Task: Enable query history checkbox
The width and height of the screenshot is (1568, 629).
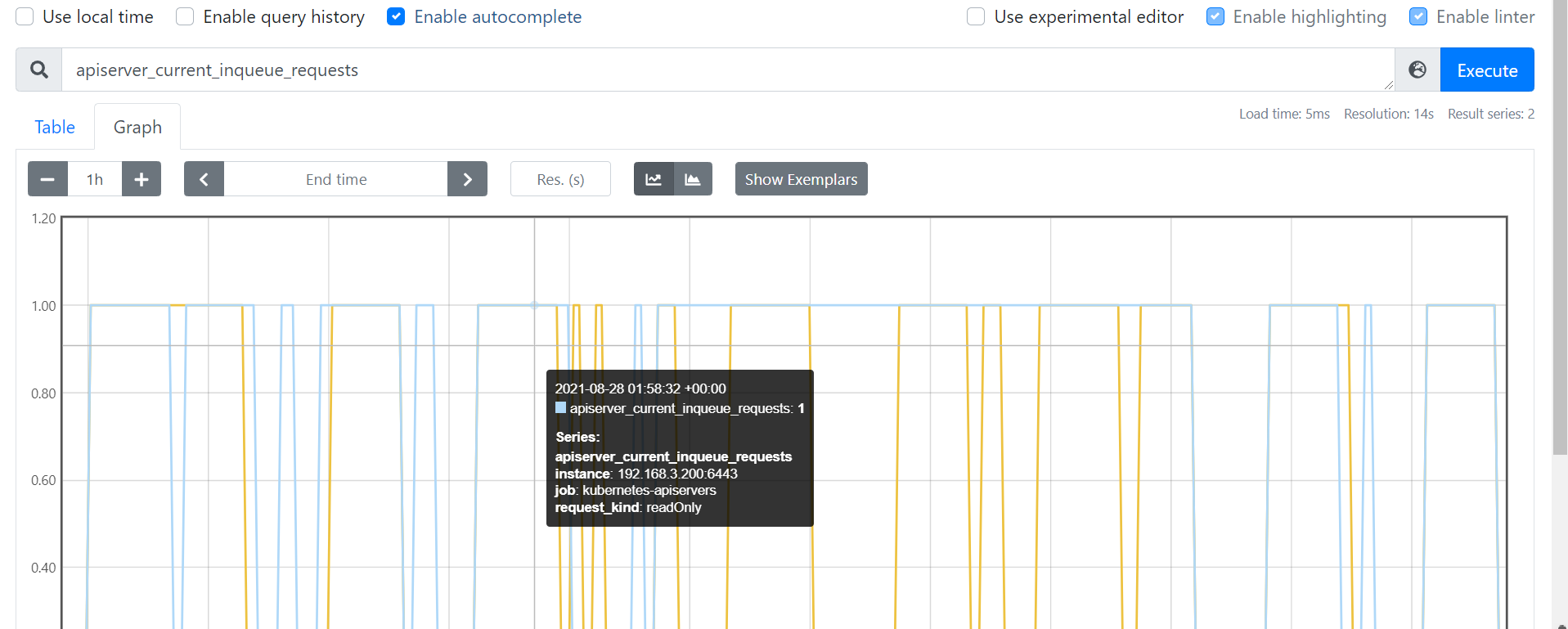Action: tap(186, 16)
